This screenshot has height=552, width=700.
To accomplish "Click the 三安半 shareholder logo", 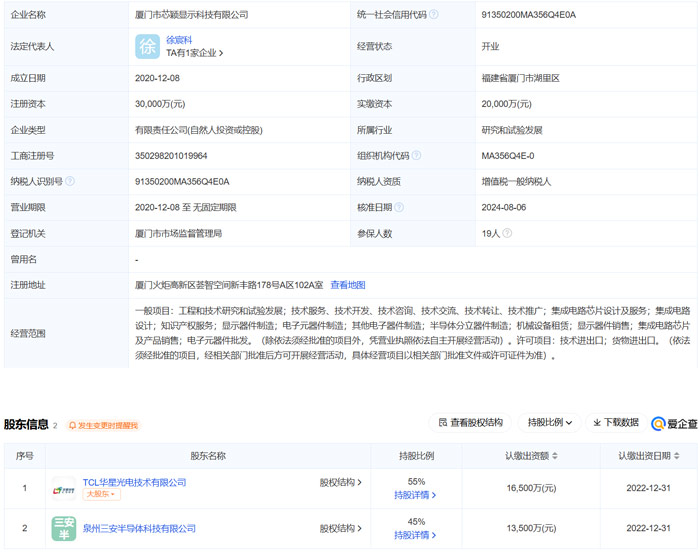I will coord(63,528).
